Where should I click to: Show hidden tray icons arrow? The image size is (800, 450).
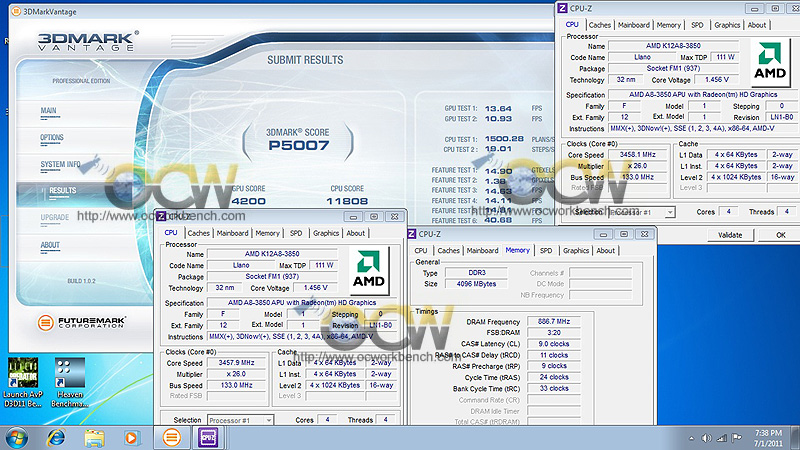coord(691,438)
